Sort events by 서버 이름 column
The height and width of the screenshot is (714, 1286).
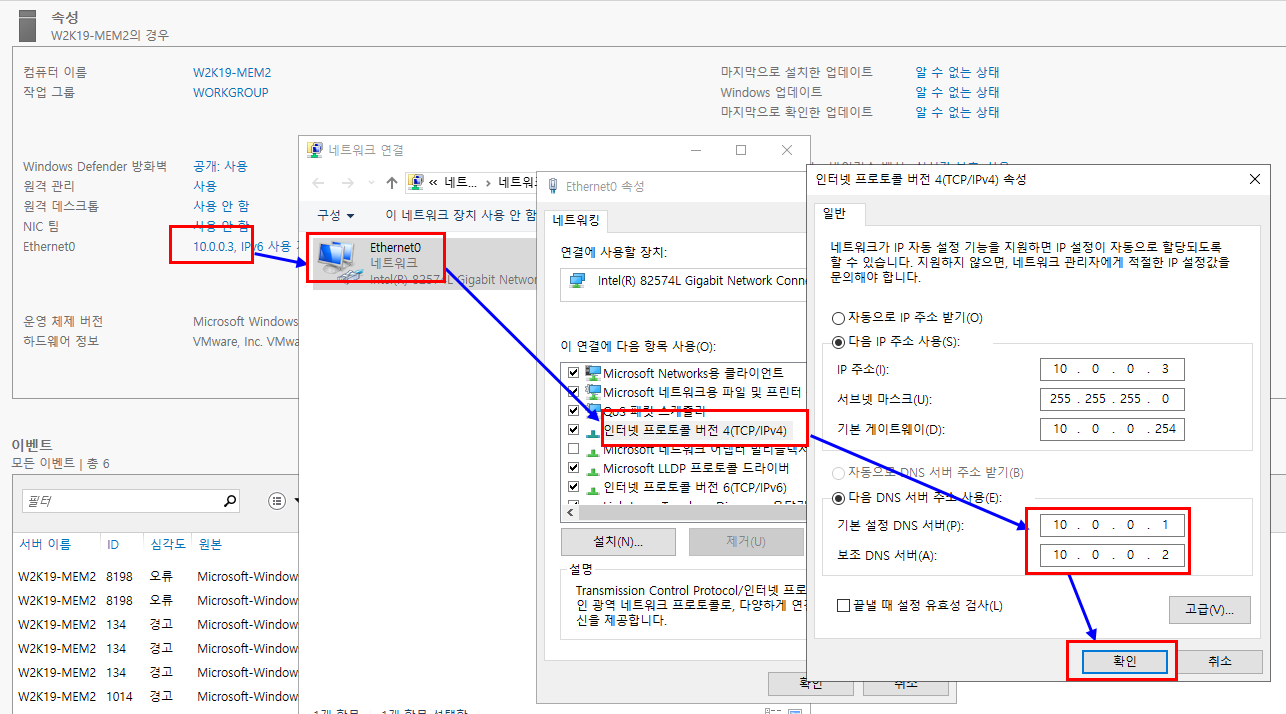click(x=45, y=544)
